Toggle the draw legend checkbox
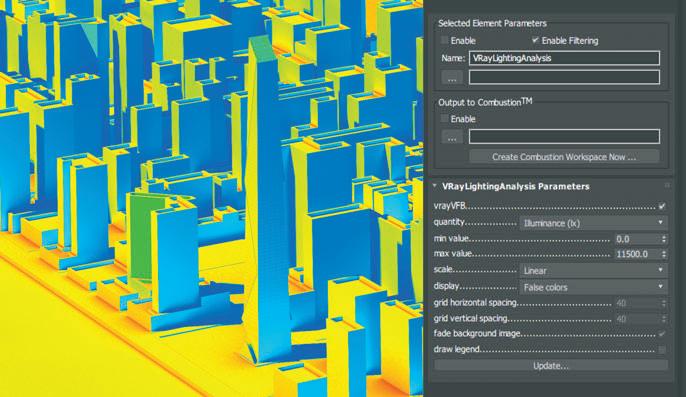686x397 pixels. [x=662, y=350]
